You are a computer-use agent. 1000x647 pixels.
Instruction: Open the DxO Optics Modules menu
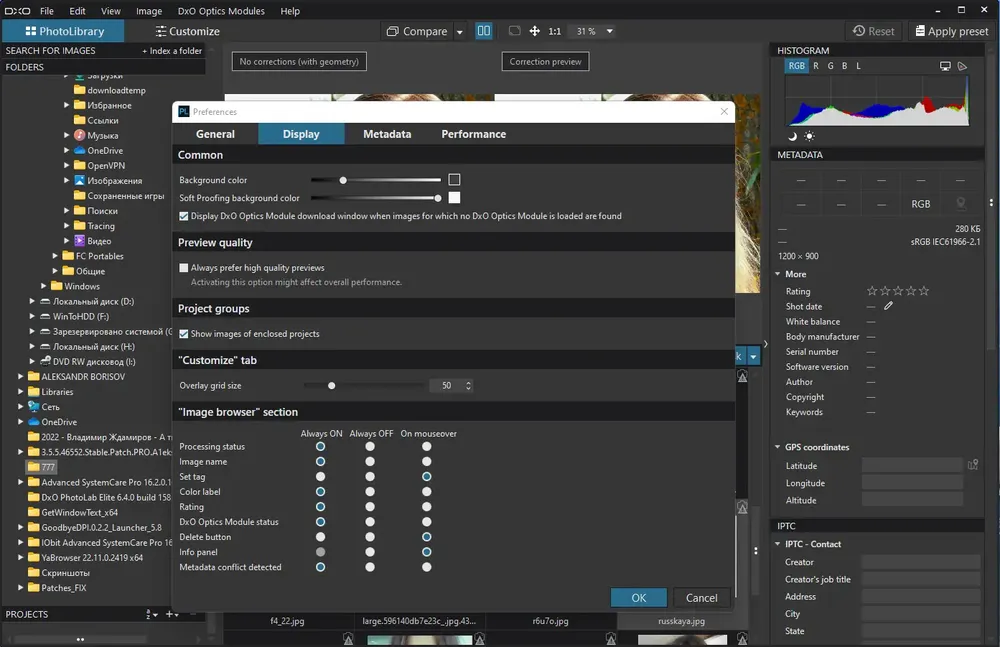(221, 11)
